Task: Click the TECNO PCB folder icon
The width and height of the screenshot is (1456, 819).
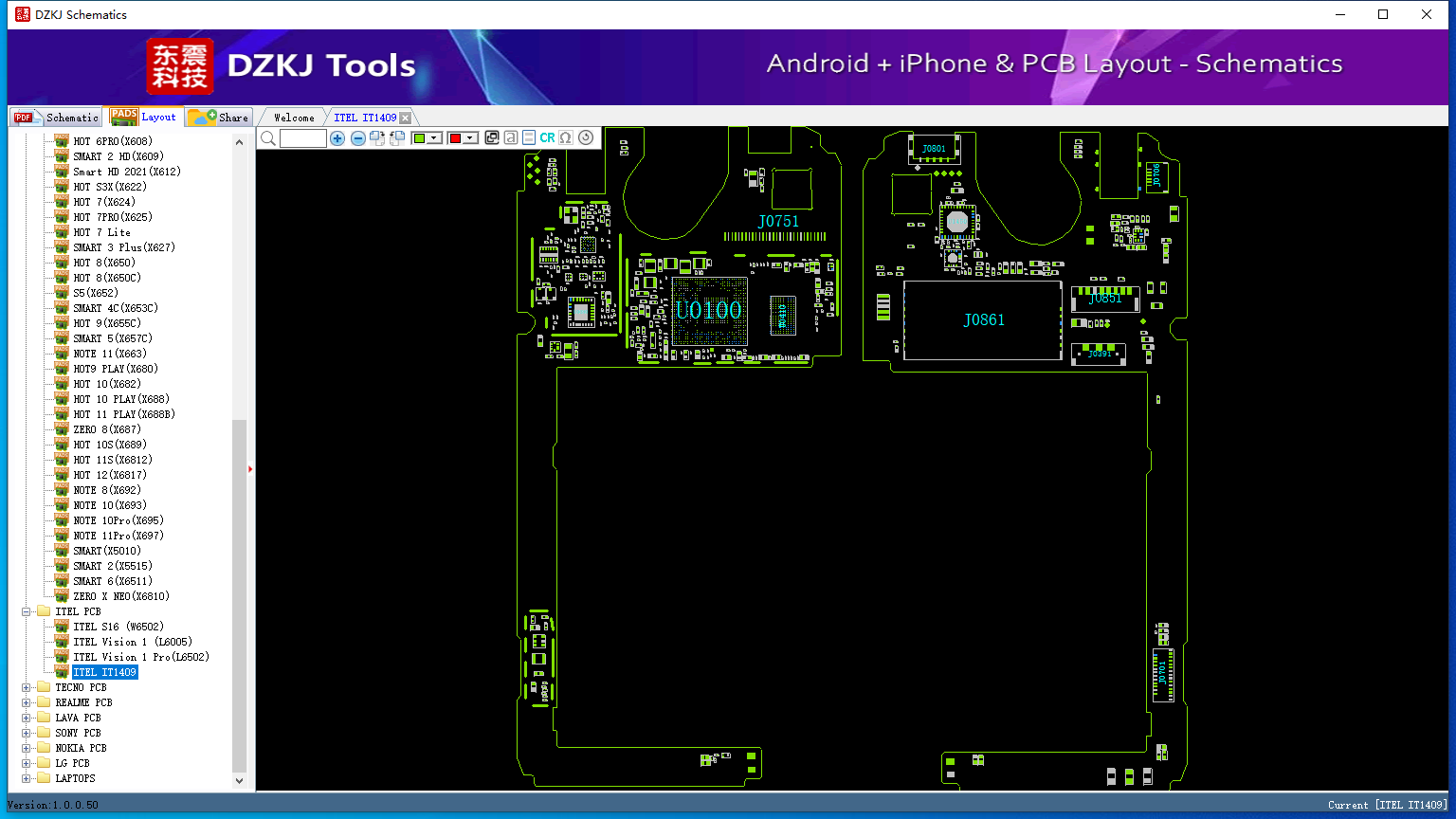Action: [x=44, y=687]
